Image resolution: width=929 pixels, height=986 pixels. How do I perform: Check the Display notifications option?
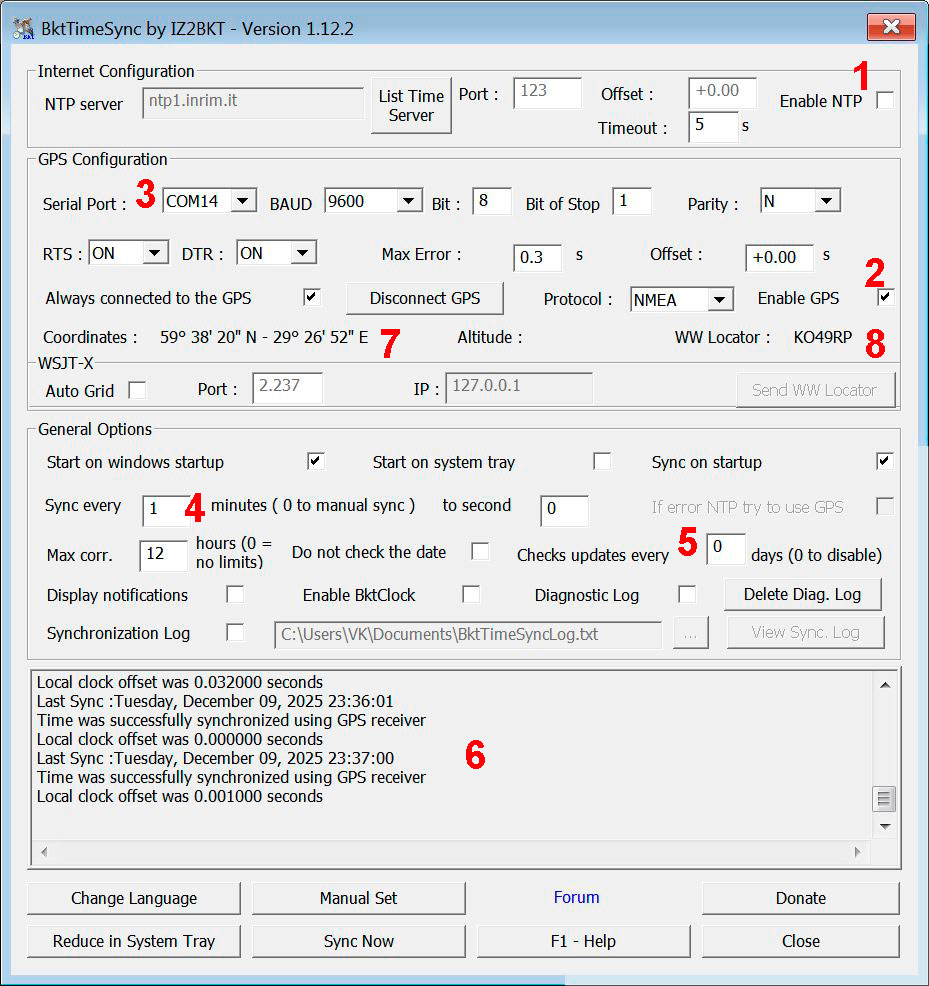tap(235, 594)
